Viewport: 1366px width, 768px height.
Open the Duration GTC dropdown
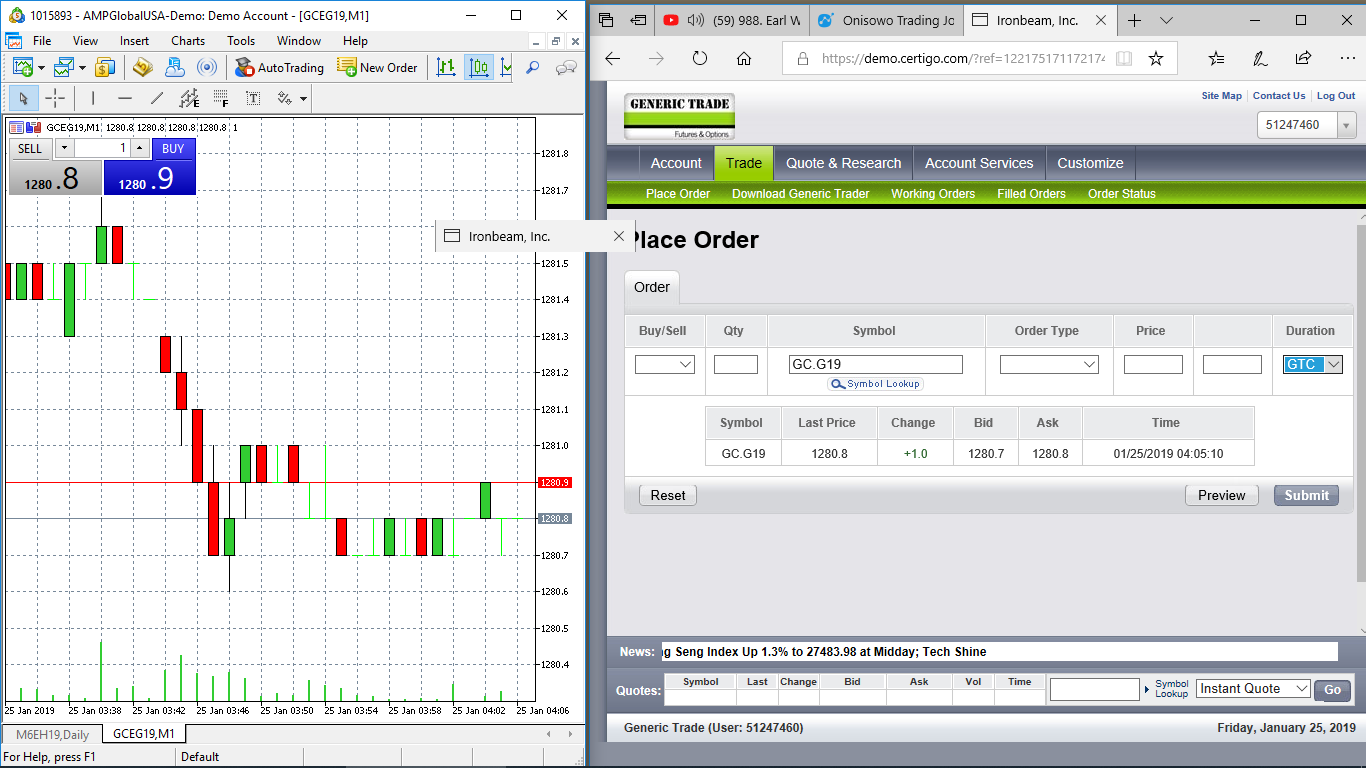click(x=1313, y=365)
